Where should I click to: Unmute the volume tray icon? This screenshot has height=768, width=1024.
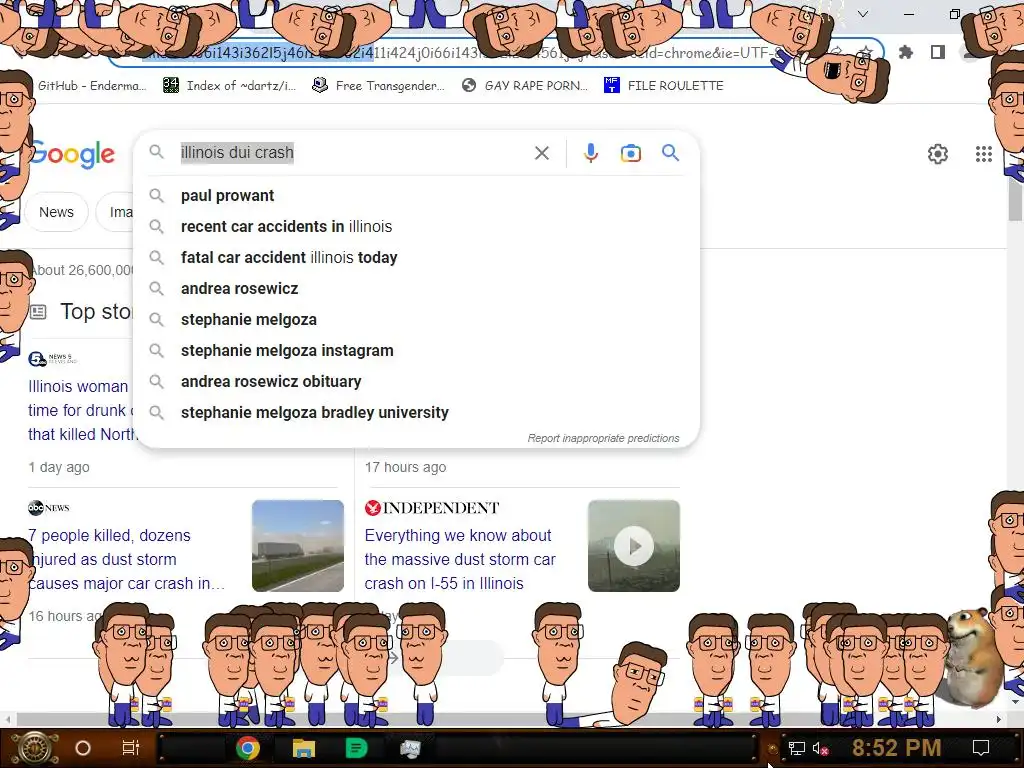click(x=820, y=748)
